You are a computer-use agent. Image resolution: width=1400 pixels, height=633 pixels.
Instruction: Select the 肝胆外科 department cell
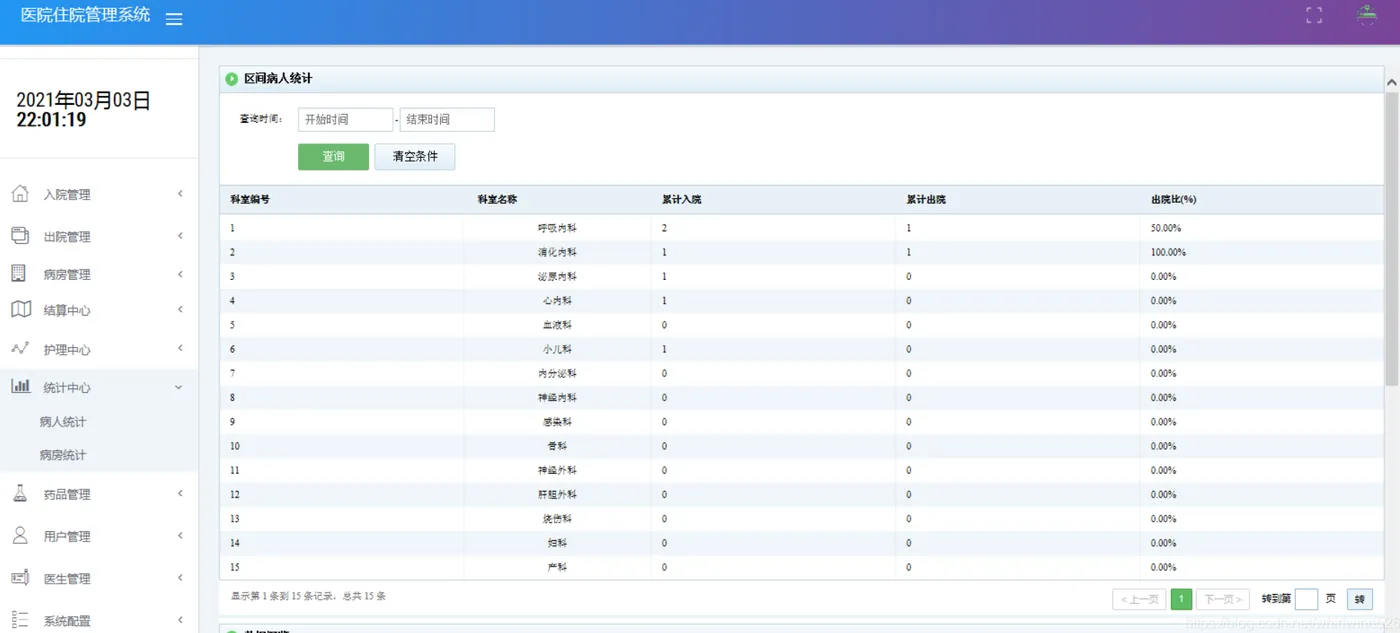(557, 495)
